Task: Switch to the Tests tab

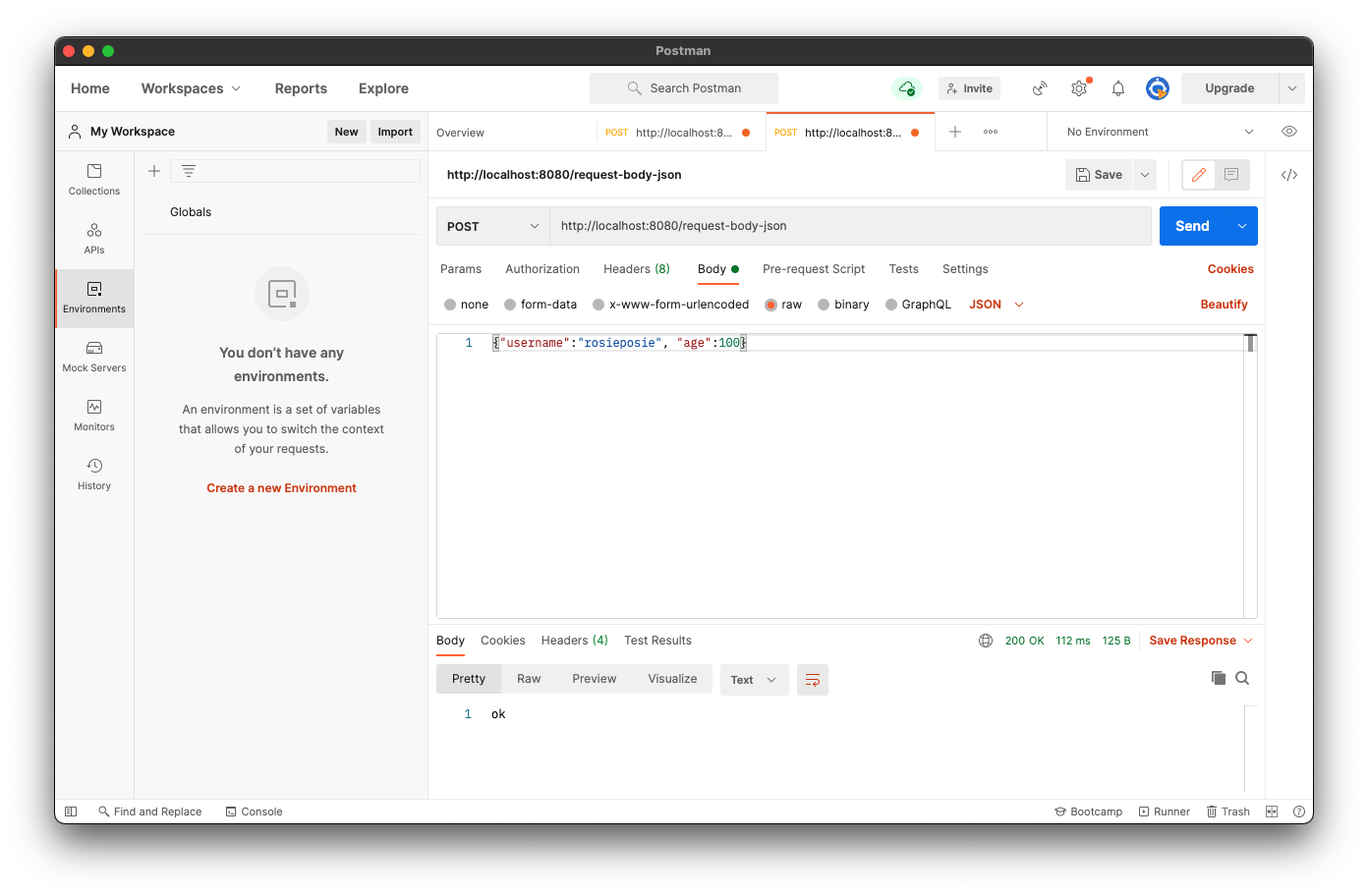Action: point(904,269)
